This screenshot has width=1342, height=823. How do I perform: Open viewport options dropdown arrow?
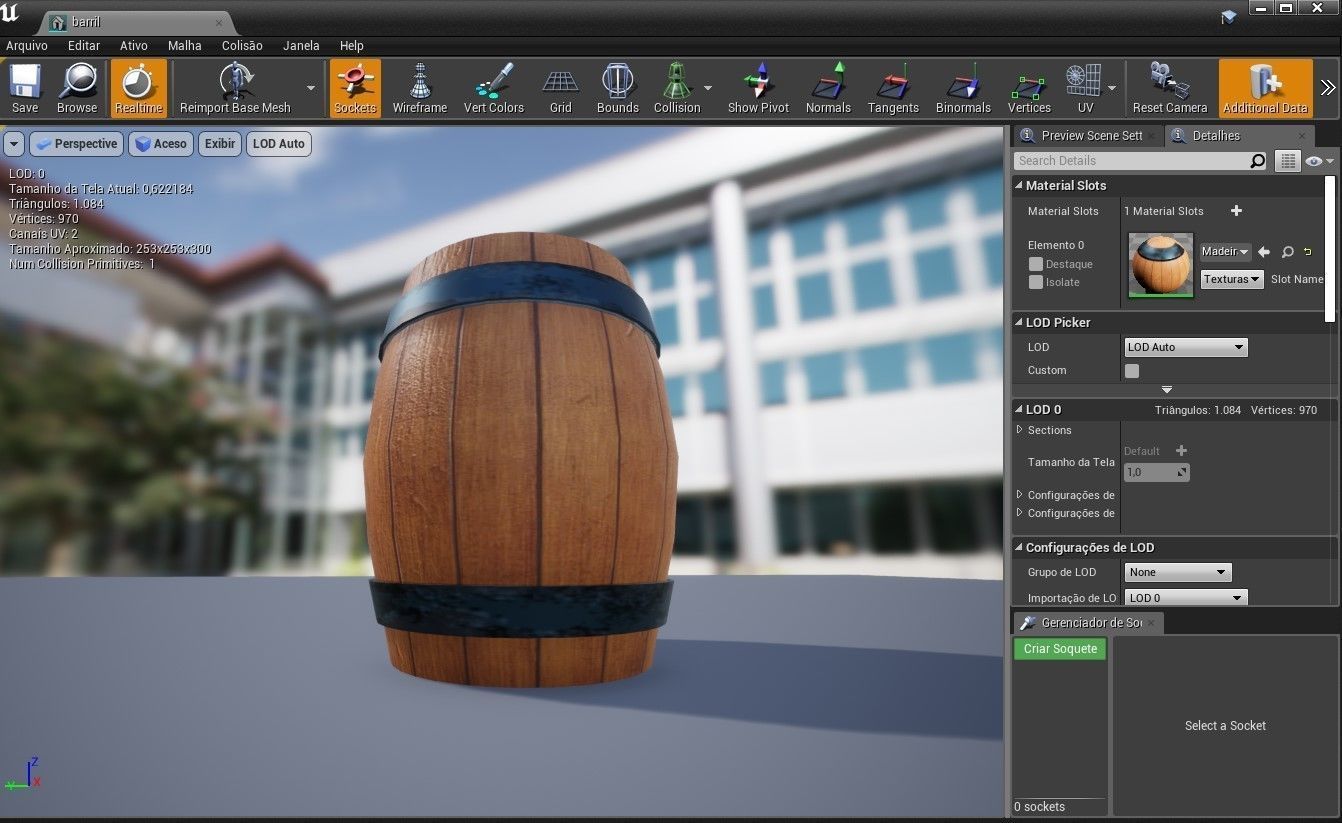(x=13, y=144)
